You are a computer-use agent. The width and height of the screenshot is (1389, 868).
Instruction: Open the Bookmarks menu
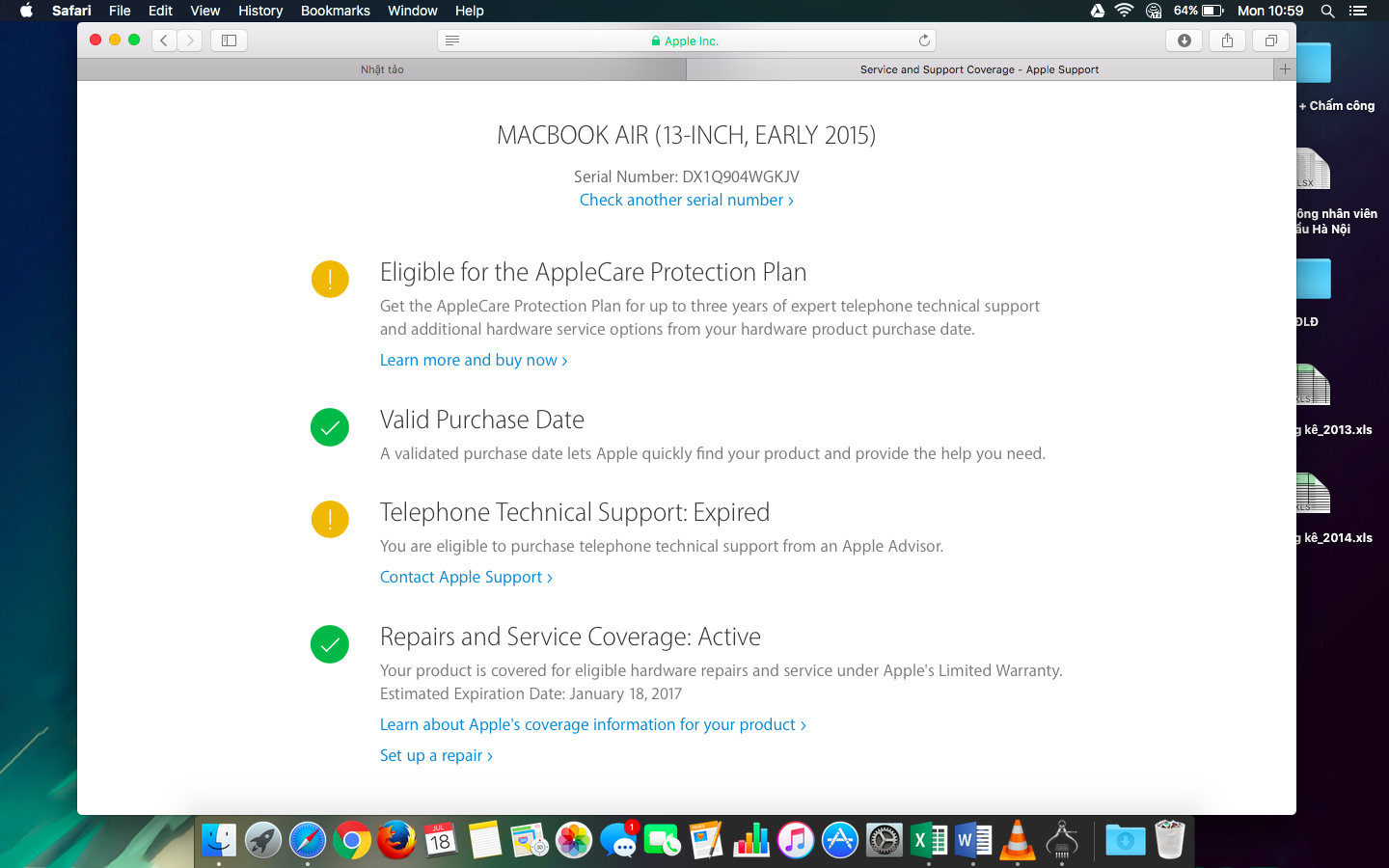(335, 11)
